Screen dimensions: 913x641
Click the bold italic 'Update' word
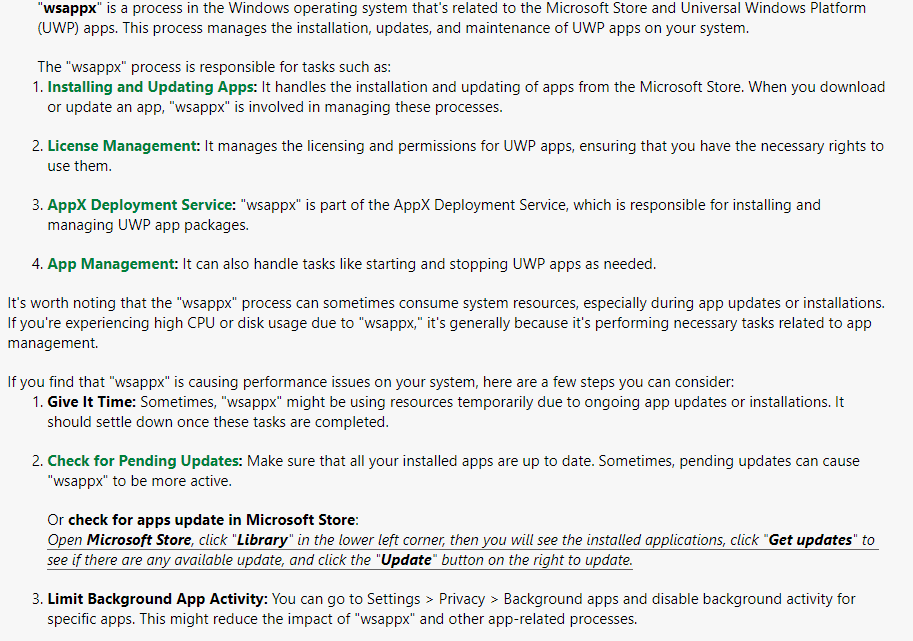tap(406, 560)
